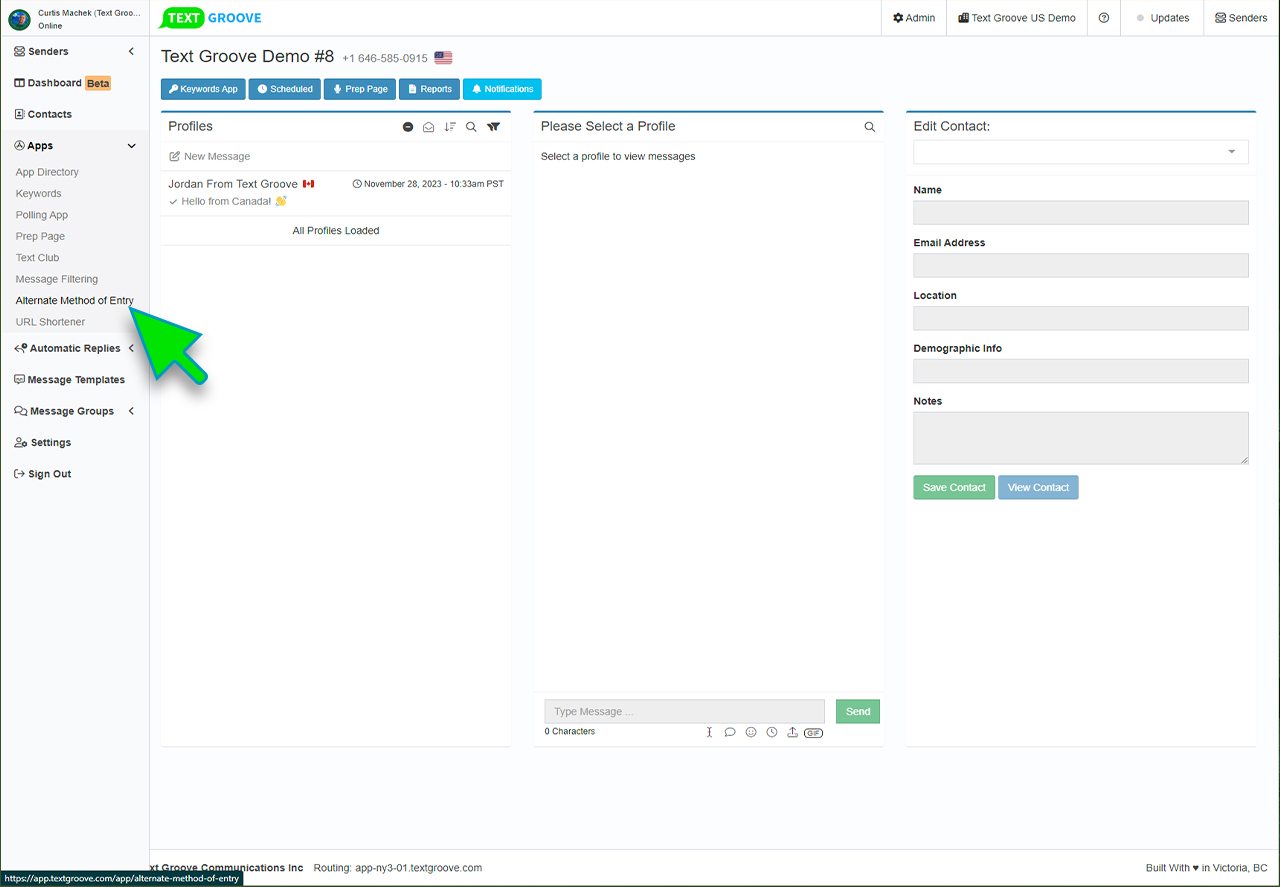
Task: Click the Scheduled button
Action: [285, 89]
